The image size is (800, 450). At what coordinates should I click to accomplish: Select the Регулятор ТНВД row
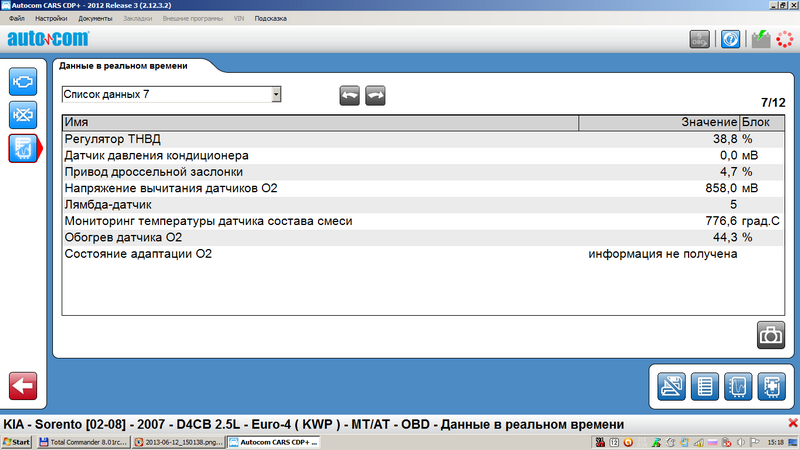pos(423,139)
